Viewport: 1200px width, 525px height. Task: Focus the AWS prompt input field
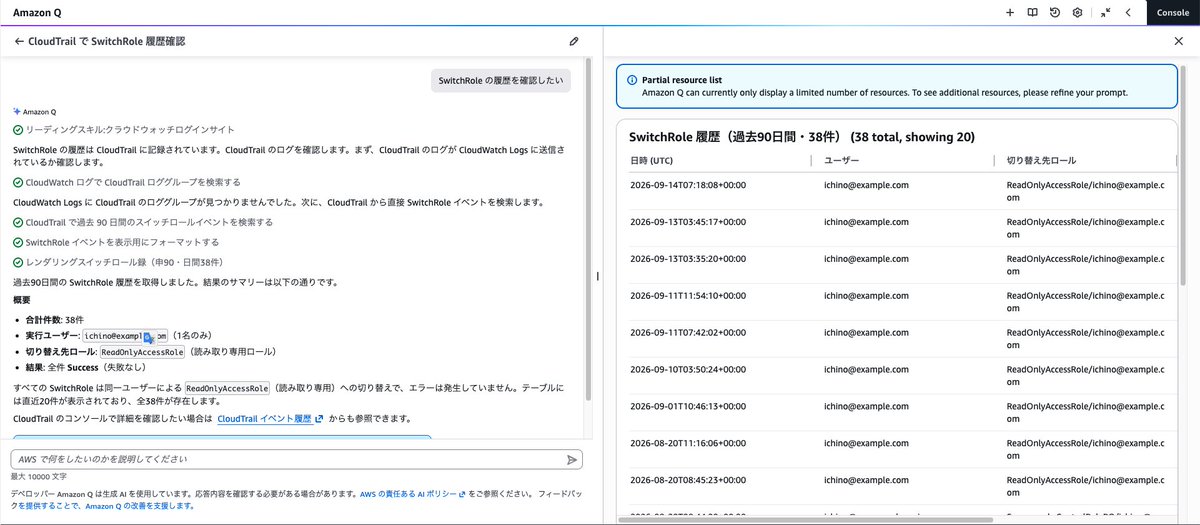coord(296,459)
